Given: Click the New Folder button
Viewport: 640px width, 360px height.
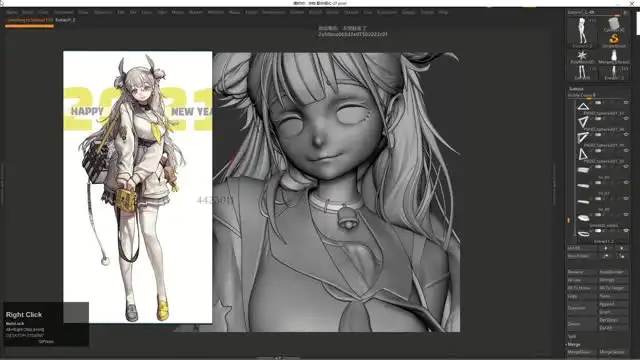Looking at the screenshot, I should pyautogui.click(x=582, y=256).
